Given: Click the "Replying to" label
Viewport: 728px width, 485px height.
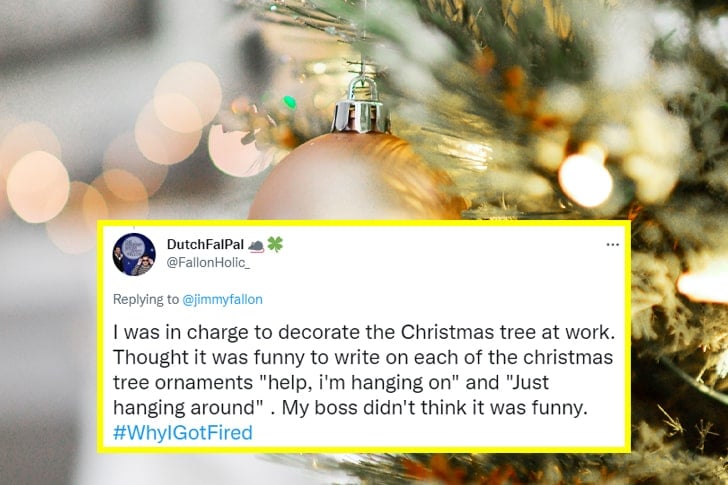Looking at the screenshot, I should (x=145, y=298).
